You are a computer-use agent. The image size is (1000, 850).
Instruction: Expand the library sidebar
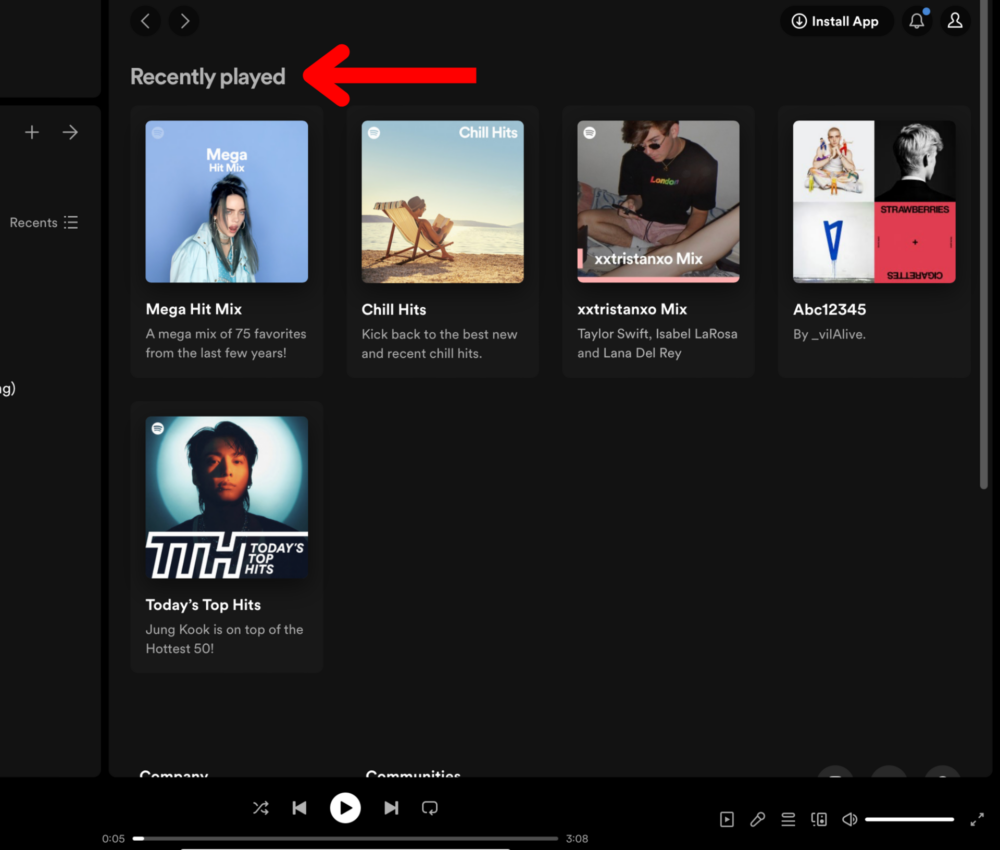click(70, 131)
